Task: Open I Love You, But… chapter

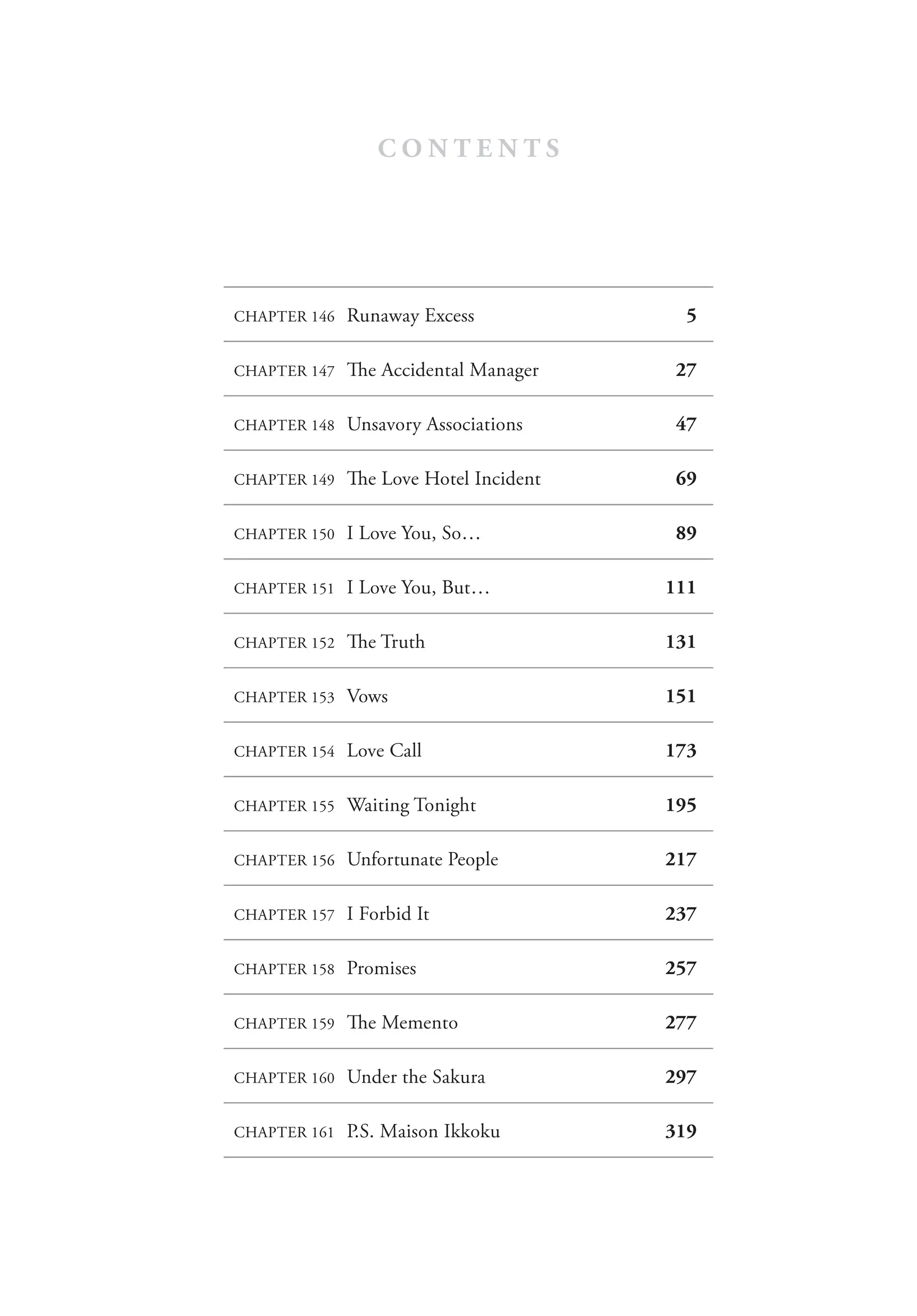Action: coord(468,588)
